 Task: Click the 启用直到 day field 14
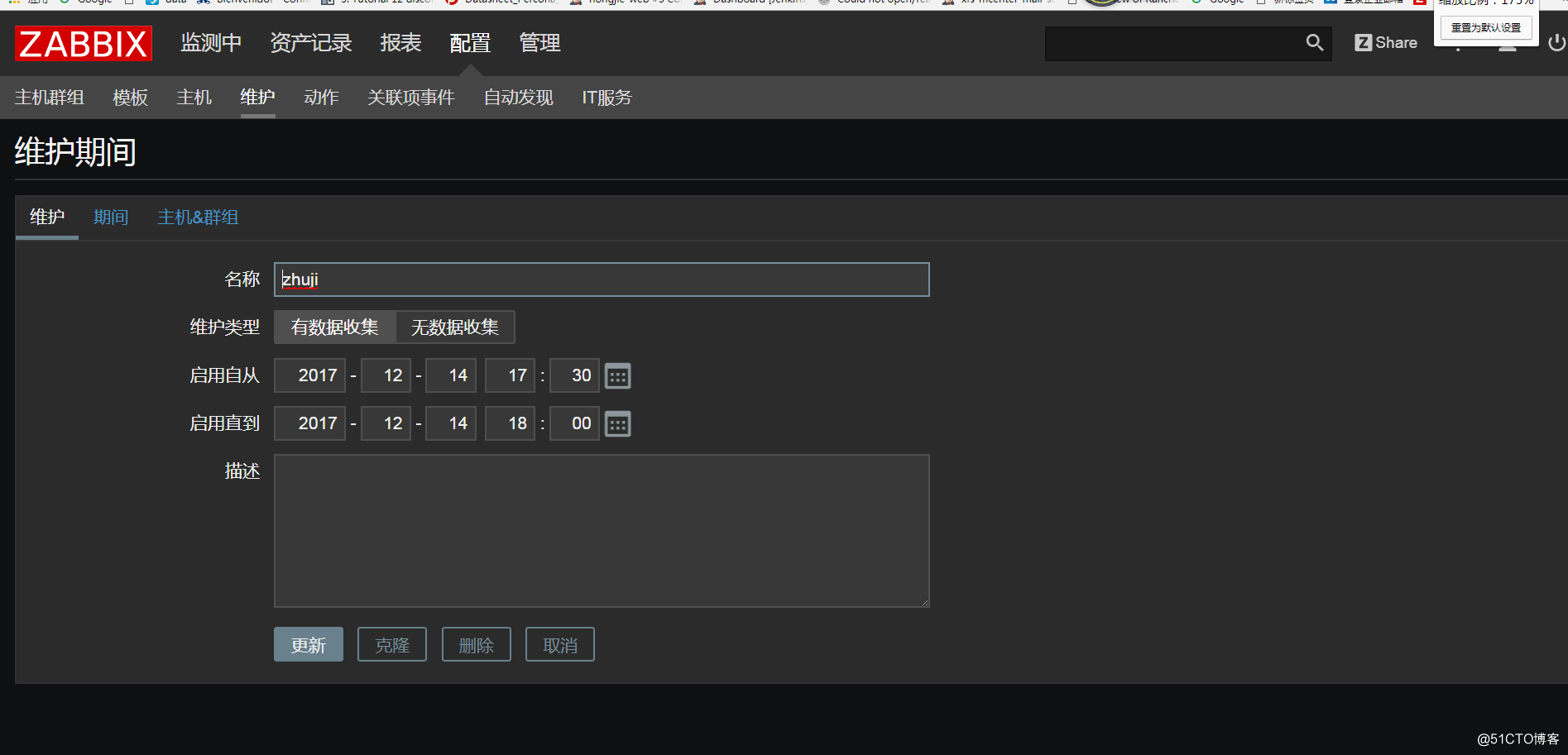coord(451,424)
